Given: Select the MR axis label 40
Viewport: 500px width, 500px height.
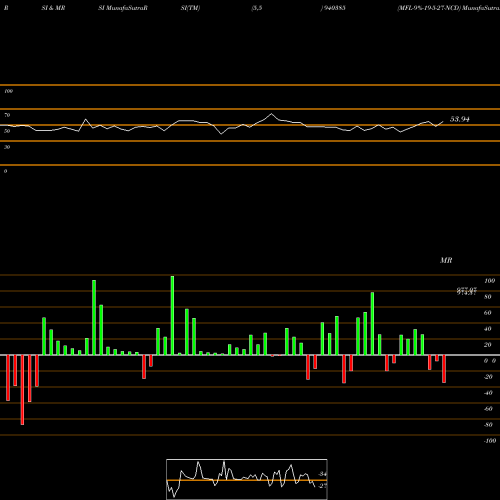Looking at the screenshot, I should [x=488, y=329].
